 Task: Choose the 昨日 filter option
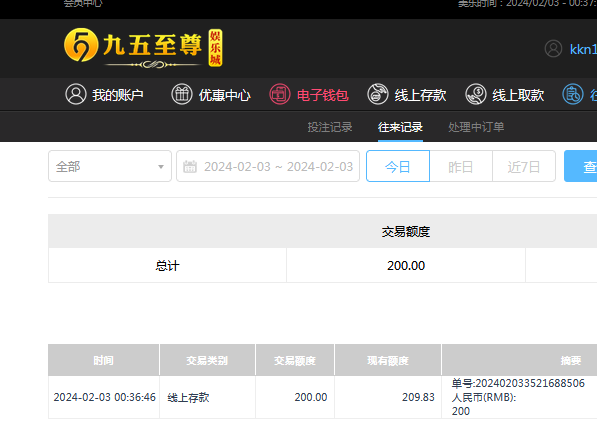(461, 166)
